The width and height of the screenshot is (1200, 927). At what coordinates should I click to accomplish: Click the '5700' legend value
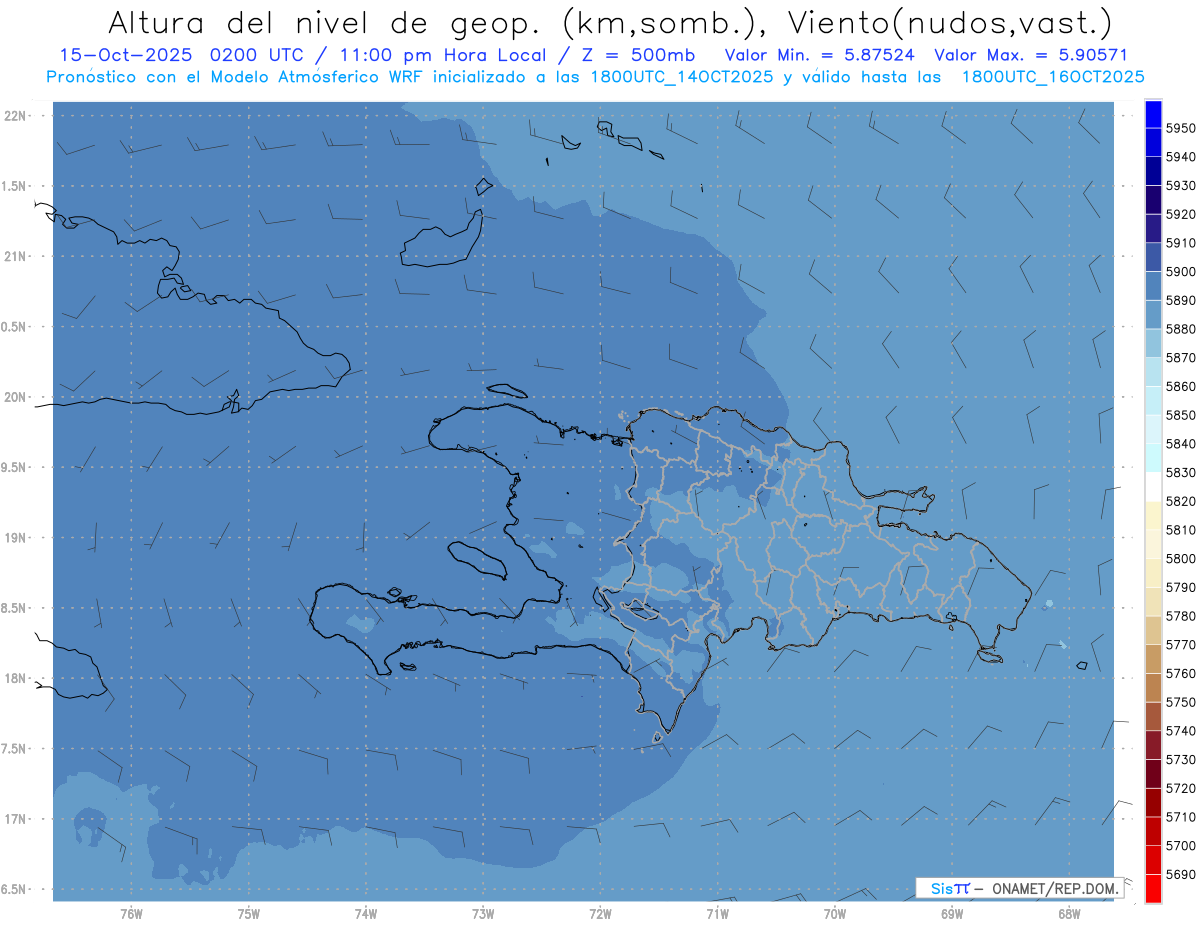(1181, 846)
